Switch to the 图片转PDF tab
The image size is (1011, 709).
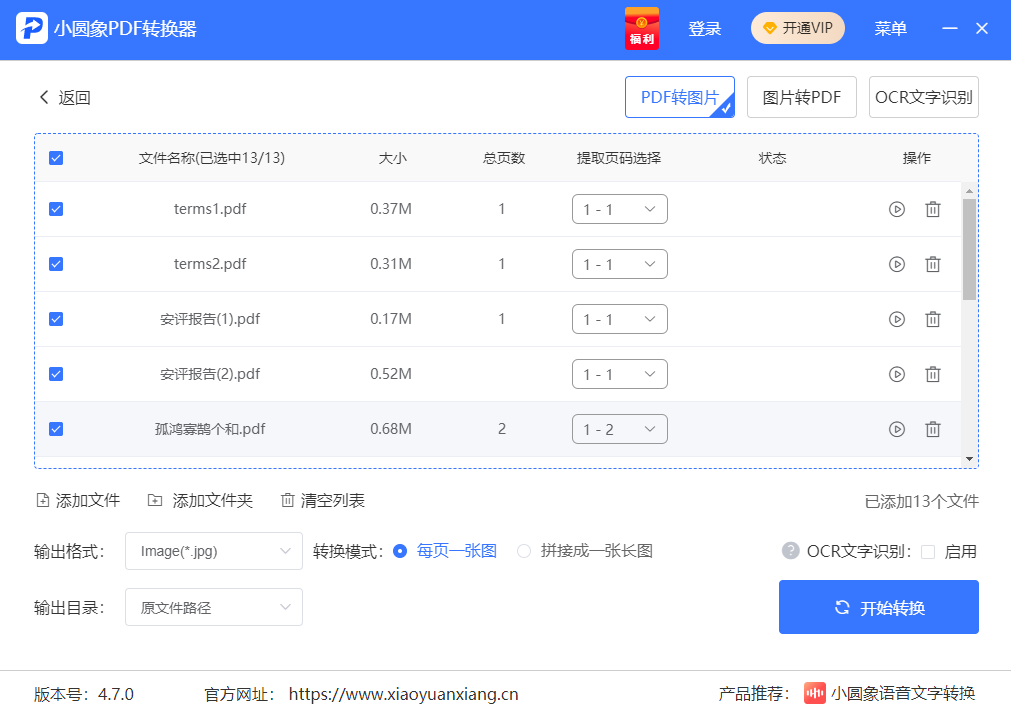coord(801,97)
